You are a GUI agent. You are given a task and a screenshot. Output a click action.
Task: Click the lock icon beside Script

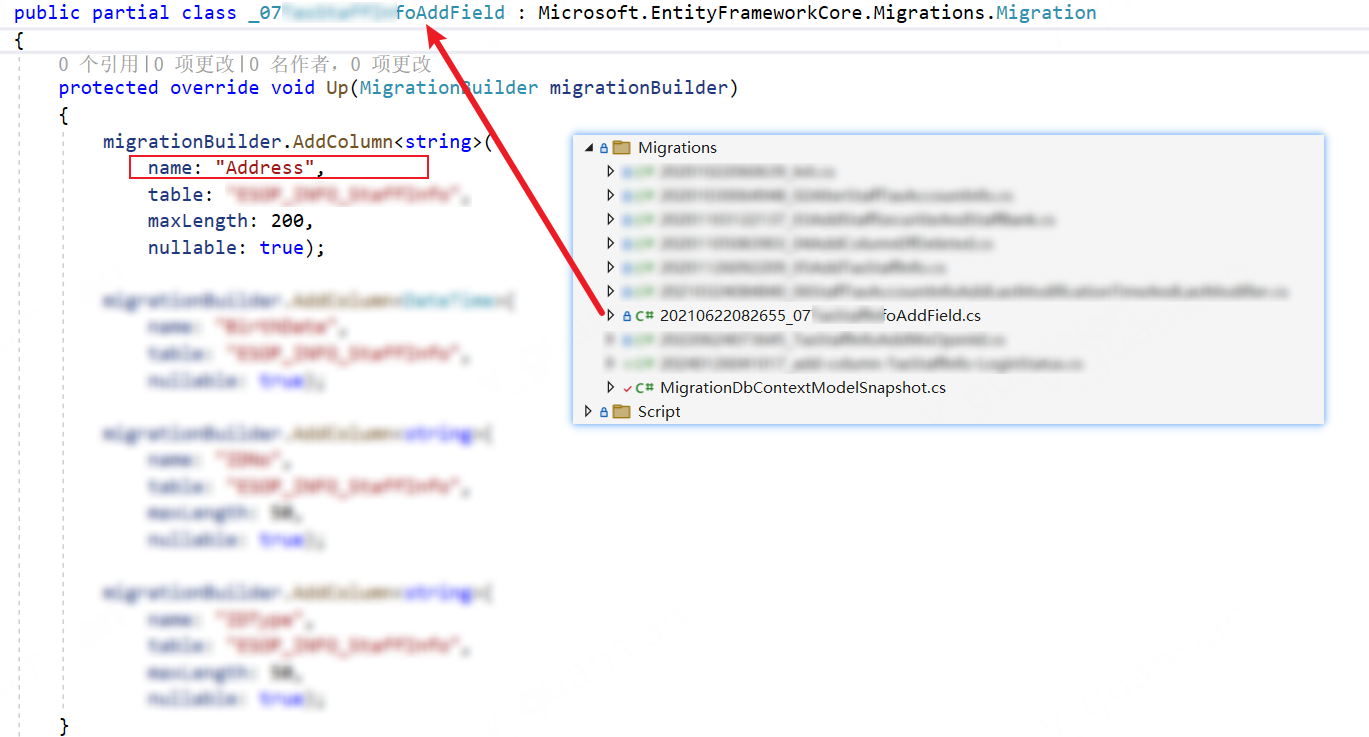pos(604,412)
